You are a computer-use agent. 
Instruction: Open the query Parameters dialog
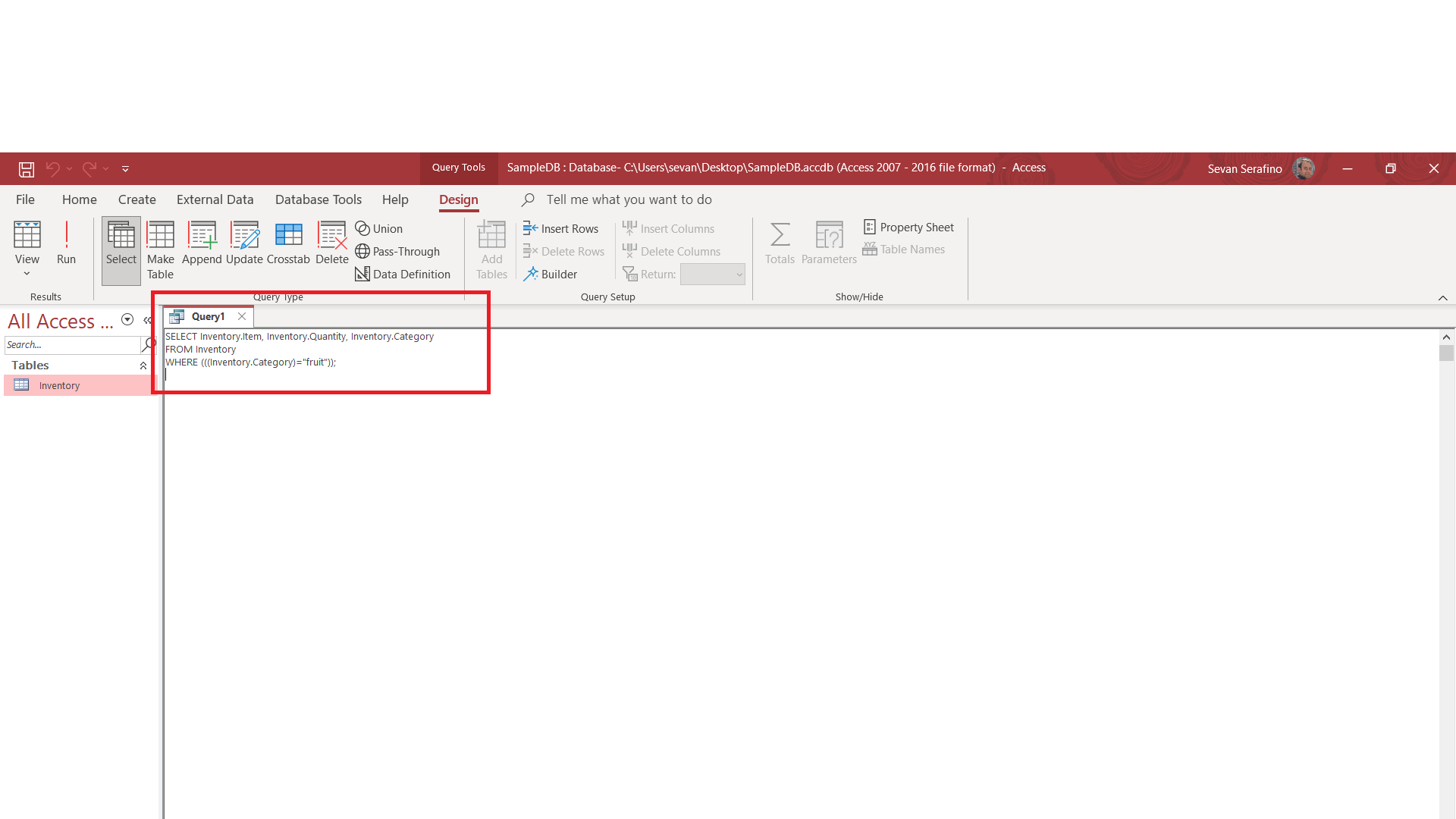tap(829, 243)
